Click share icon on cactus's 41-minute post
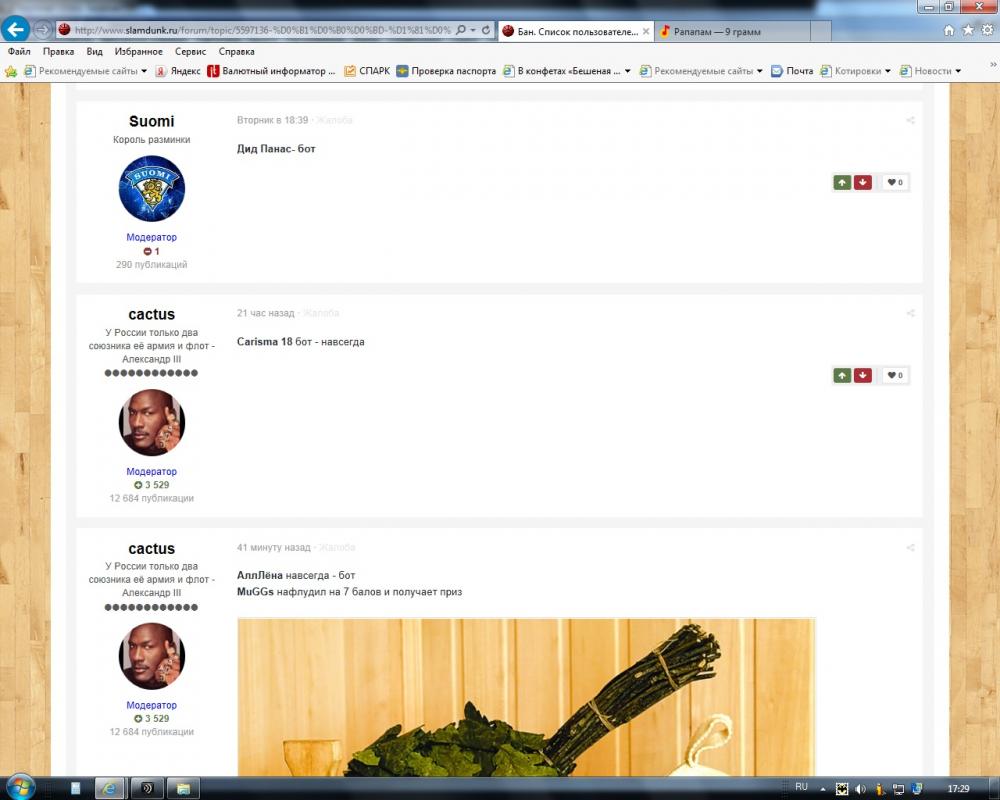The height and width of the screenshot is (800, 1000). pyautogui.click(x=910, y=548)
